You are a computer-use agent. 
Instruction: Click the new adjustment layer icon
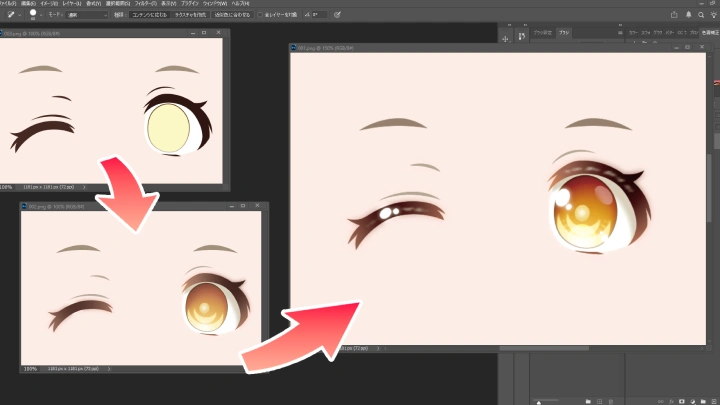tap(692, 401)
